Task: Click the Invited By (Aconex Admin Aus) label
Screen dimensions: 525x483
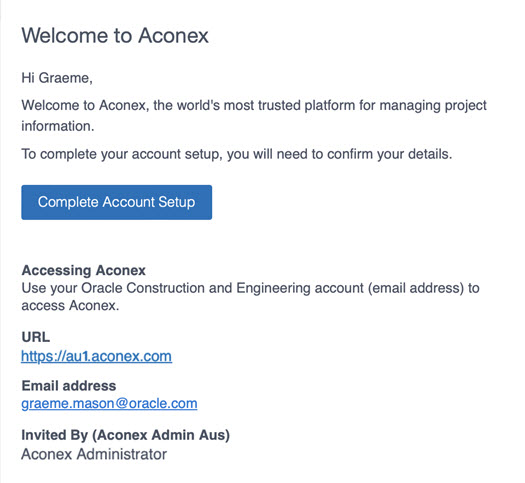Action: 126,435
